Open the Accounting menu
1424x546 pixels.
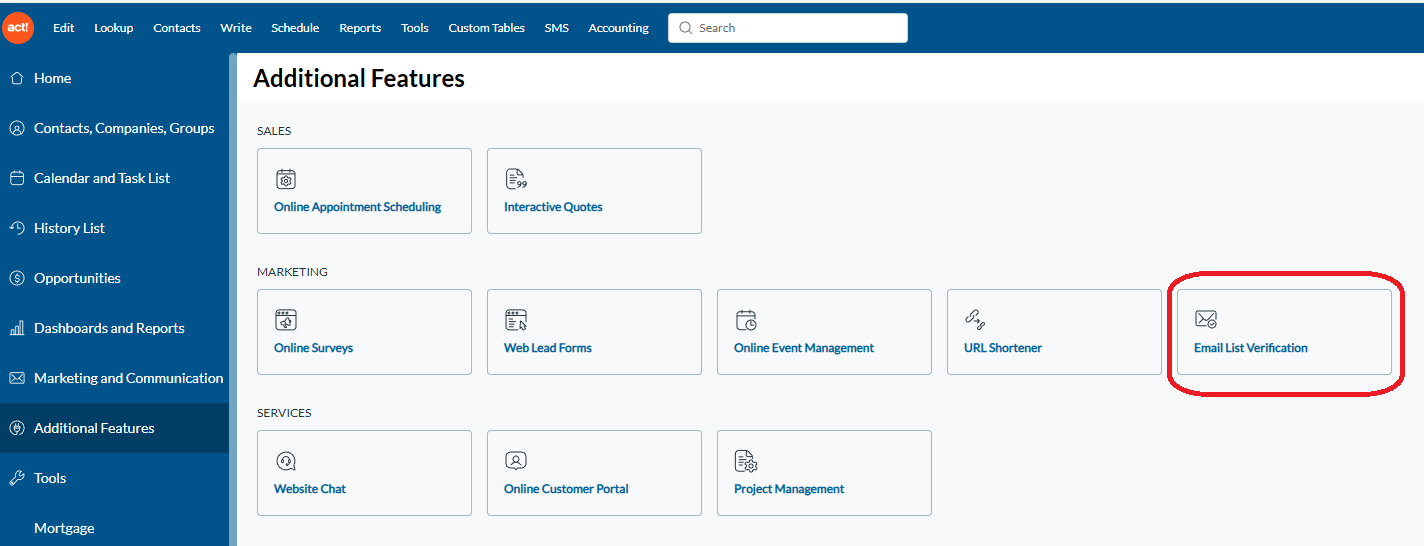pos(619,28)
